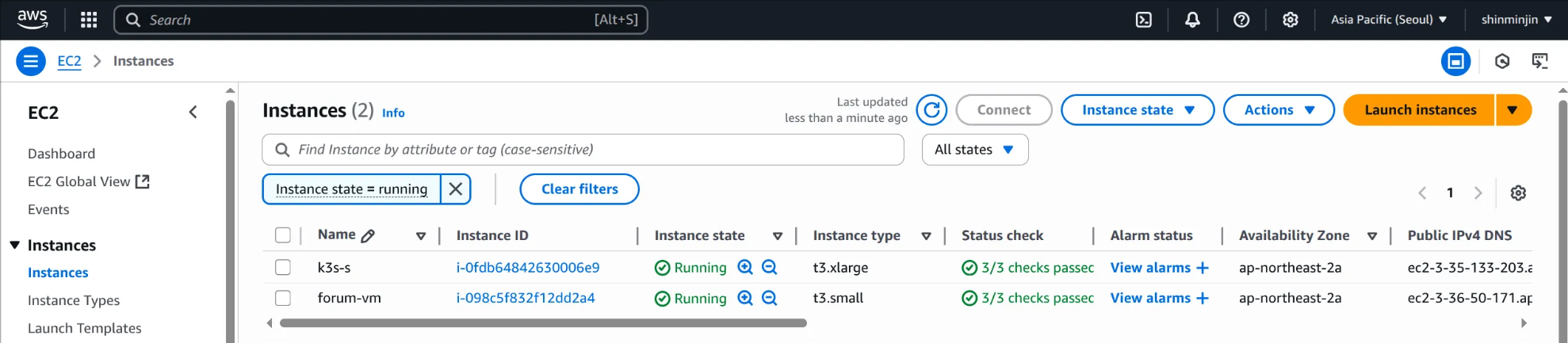
Task: Click the t3.small instance type cell
Action: pos(838,298)
